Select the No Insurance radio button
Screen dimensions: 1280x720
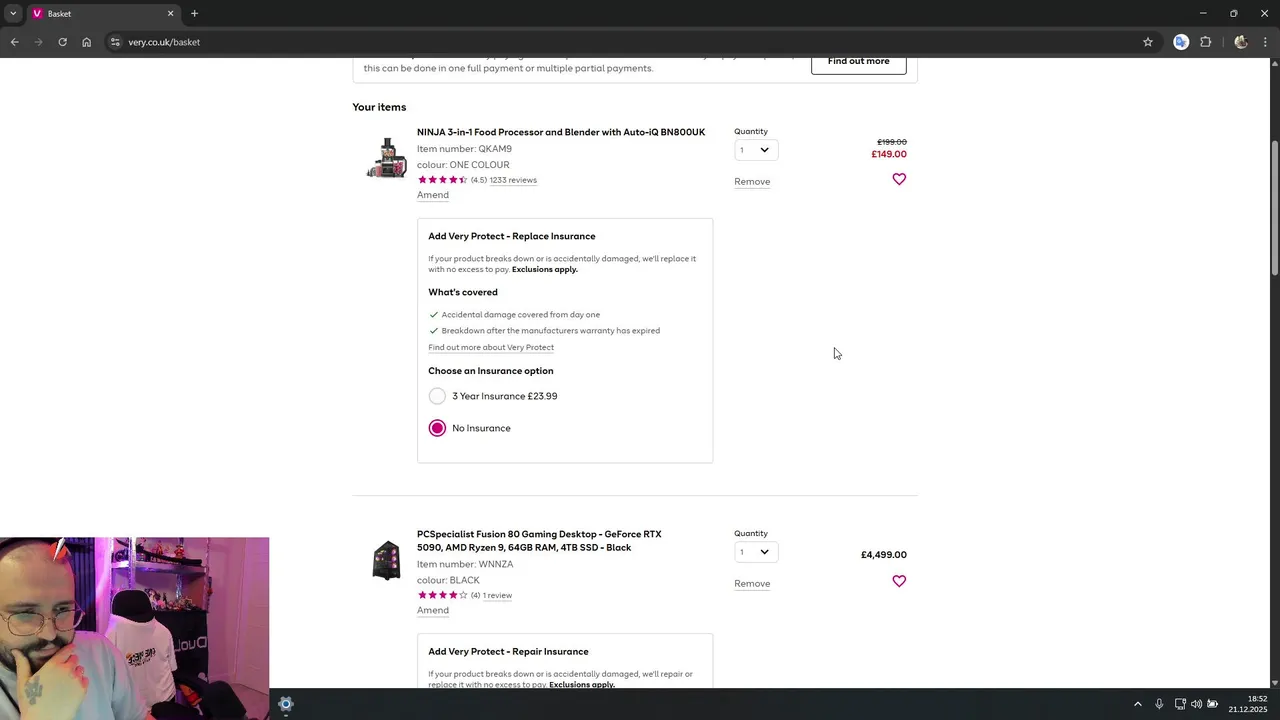[x=437, y=428]
